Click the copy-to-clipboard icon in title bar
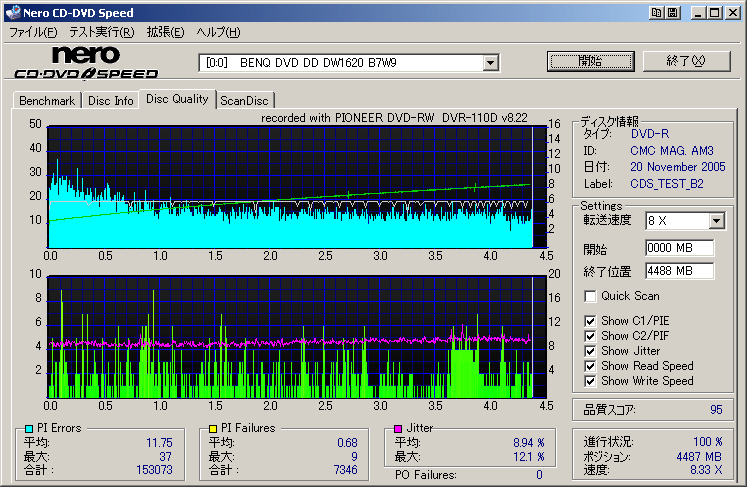 point(656,13)
